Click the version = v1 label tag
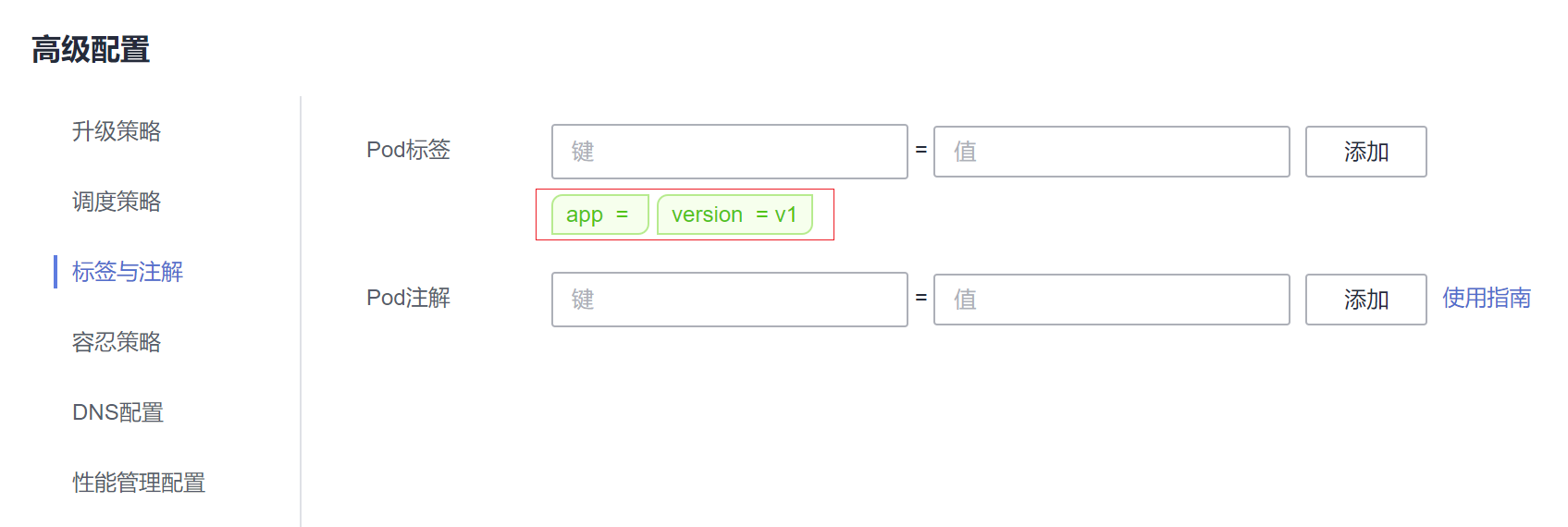 [x=735, y=214]
